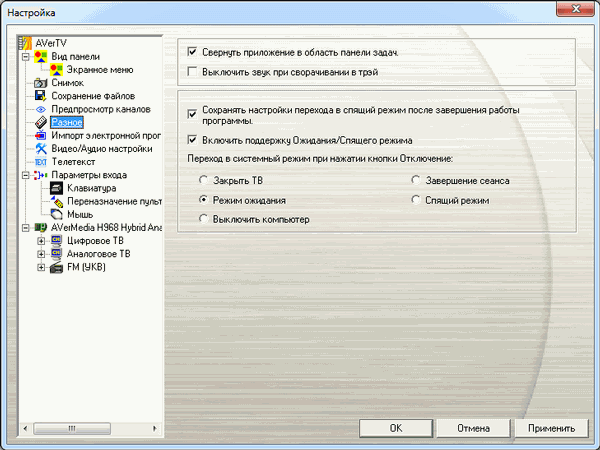Click the Снимок snapshot icon in tree
The width and height of the screenshot is (600, 450).
[x=41, y=83]
